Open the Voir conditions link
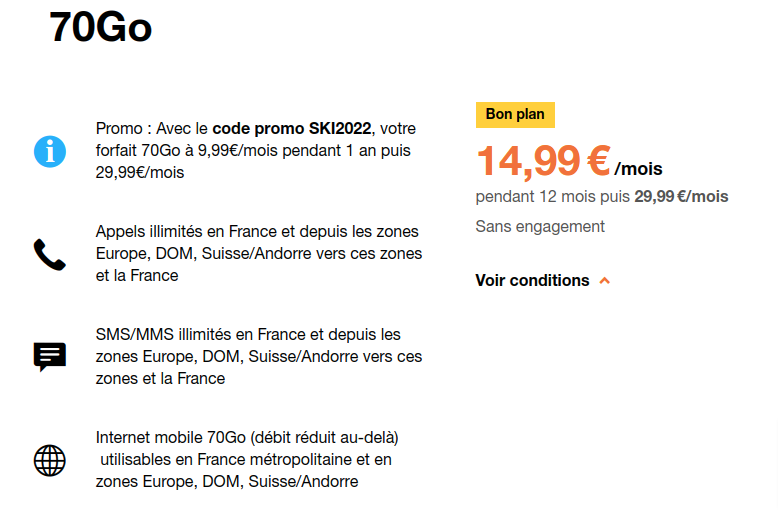The image size is (778, 527). pyautogui.click(x=532, y=281)
